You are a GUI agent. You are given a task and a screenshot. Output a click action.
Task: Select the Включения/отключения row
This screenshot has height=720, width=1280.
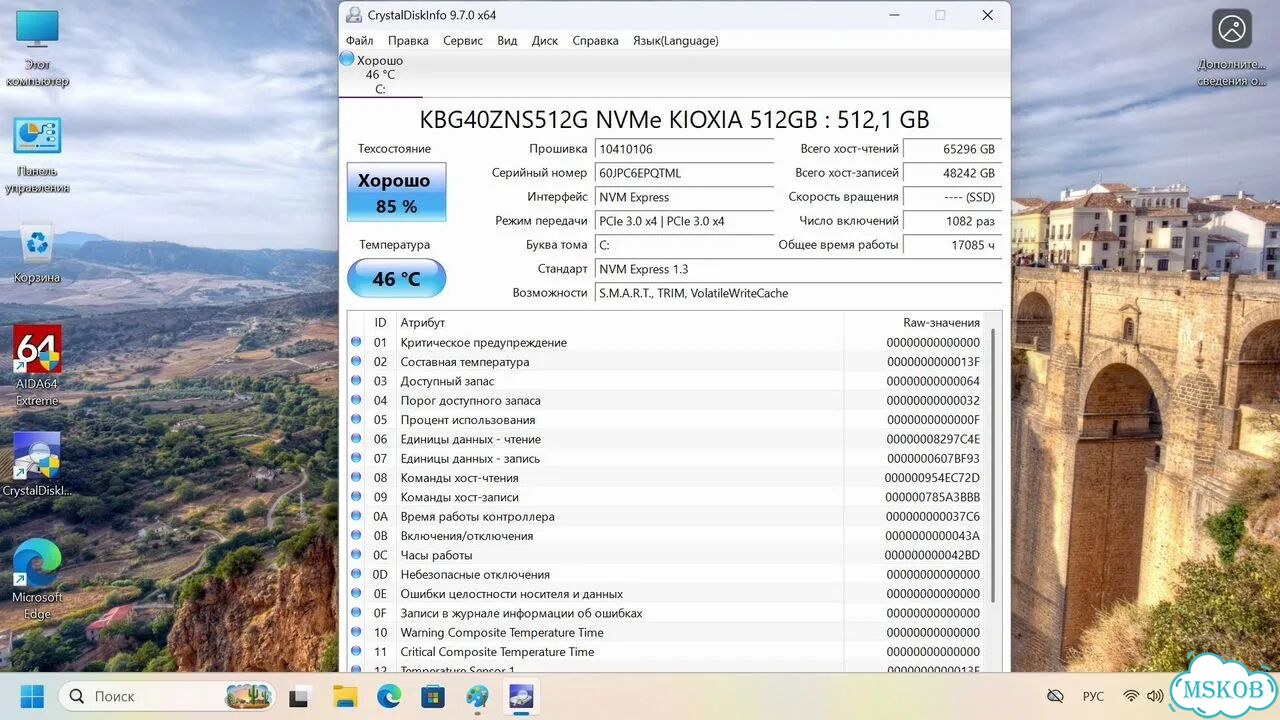(667, 536)
